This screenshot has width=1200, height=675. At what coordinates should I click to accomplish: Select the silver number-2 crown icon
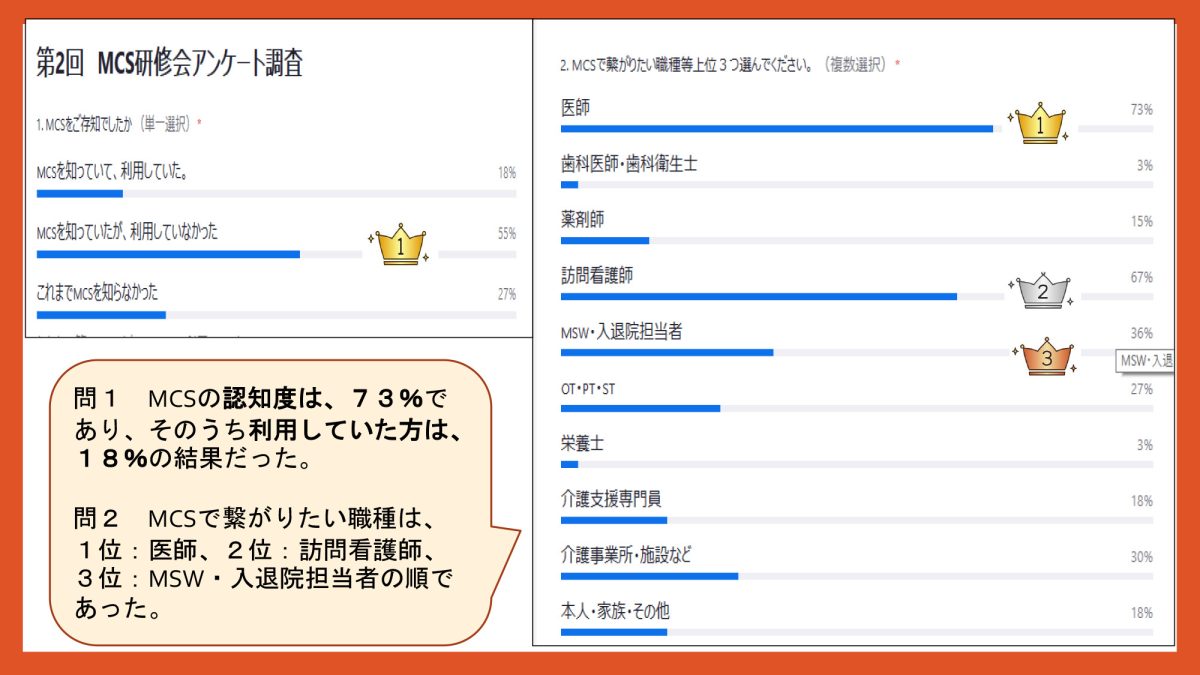pyautogui.click(x=1042, y=290)
